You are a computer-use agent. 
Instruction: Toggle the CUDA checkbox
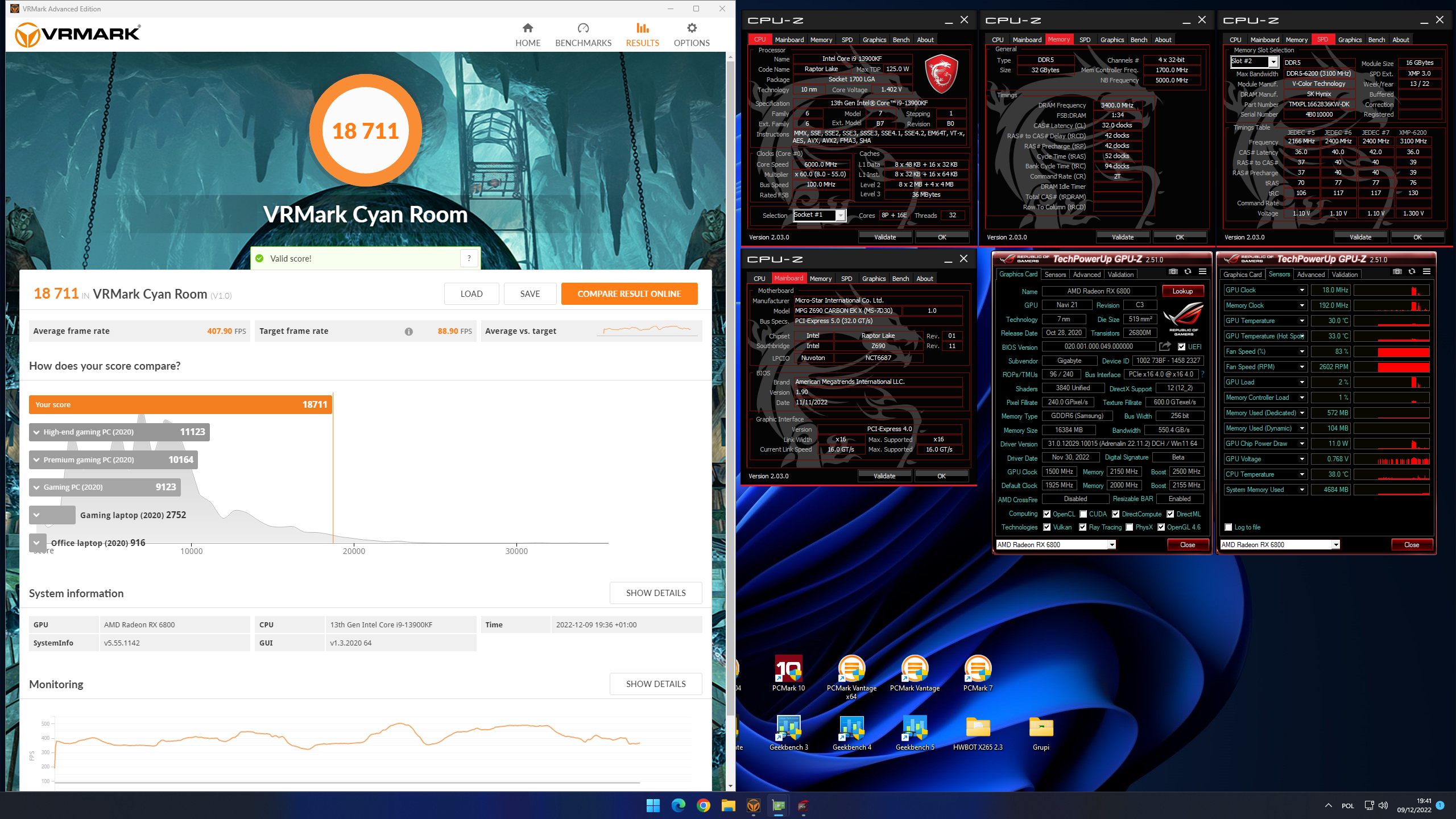[x=1083, y=514]
